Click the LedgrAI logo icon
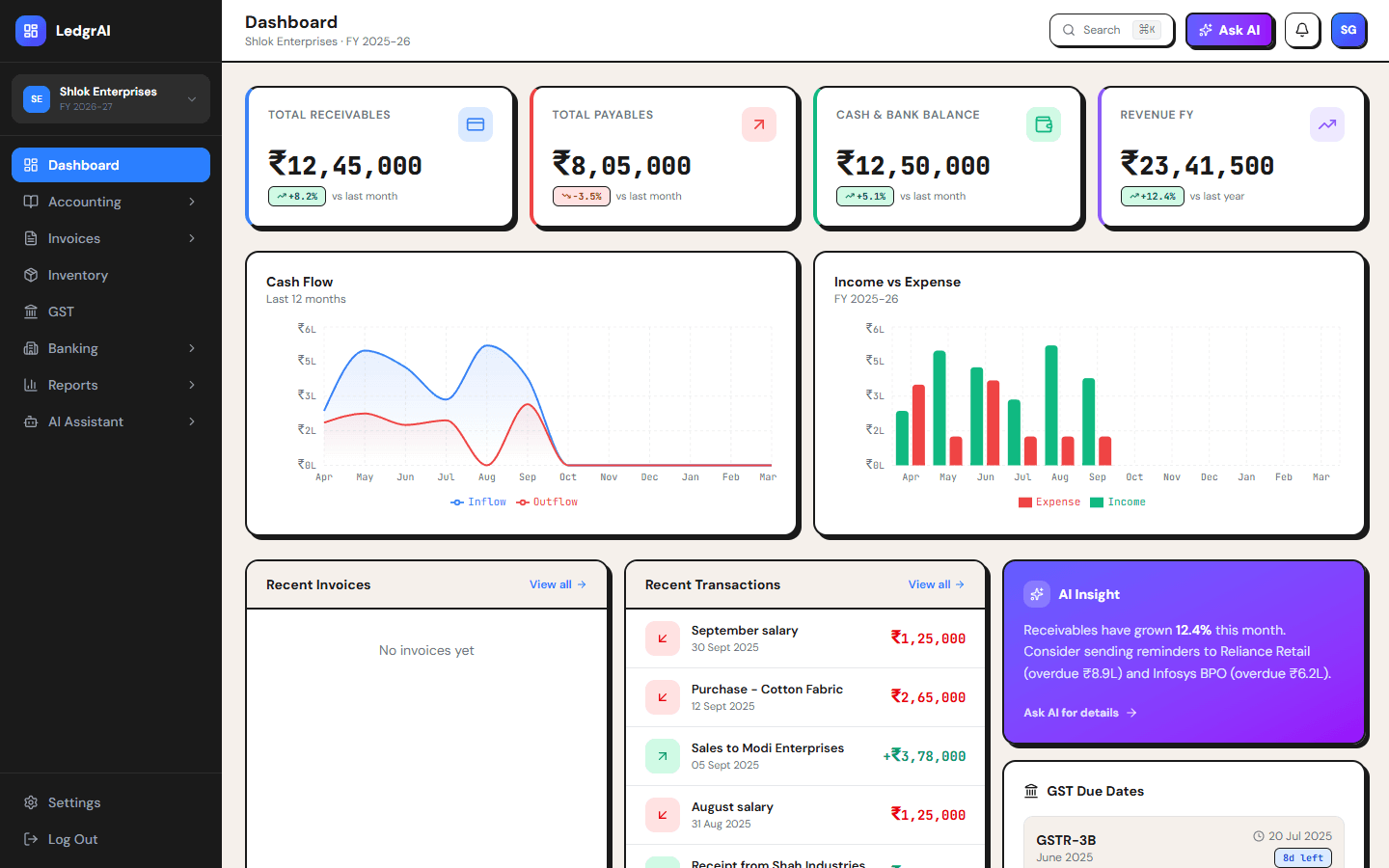This screenshot has height=868, width=1389. [31, 31]
